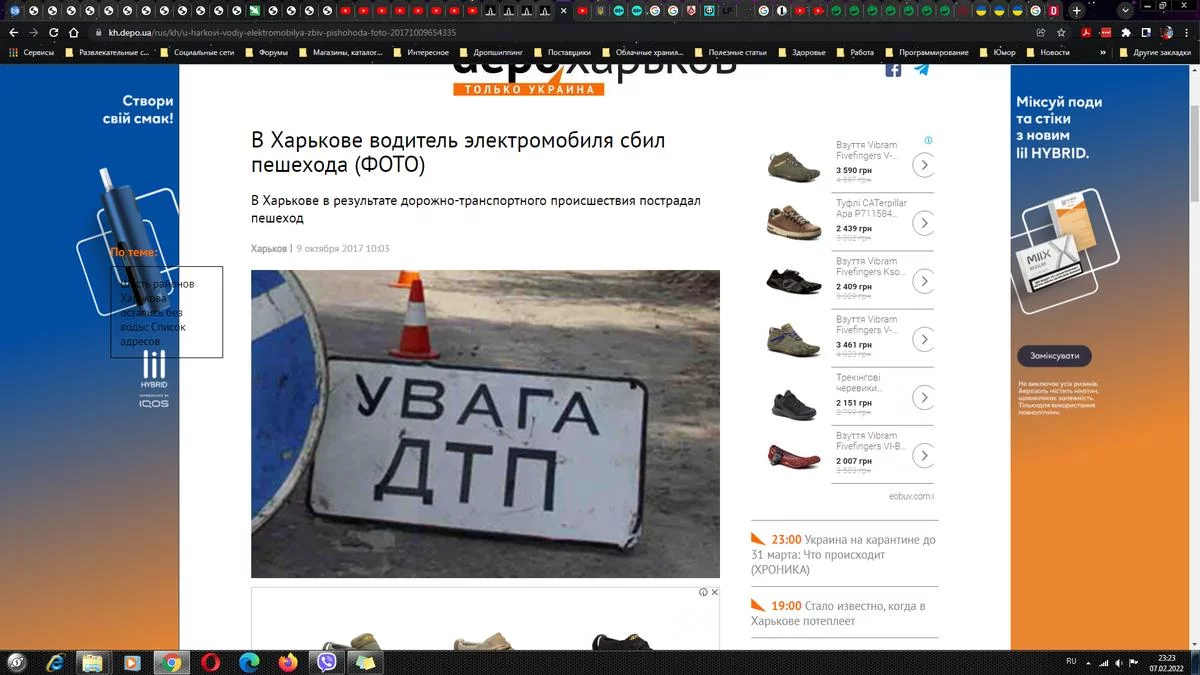Open the 23:00 quarantine chronicle news link
This screenshot has height=675, width=1200.
pos(844,554)
